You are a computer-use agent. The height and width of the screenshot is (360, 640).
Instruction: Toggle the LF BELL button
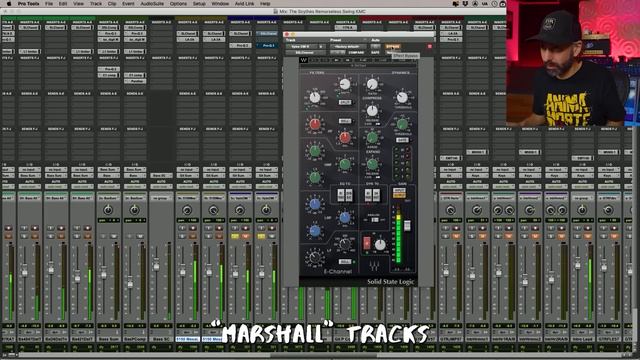(345, 262)
